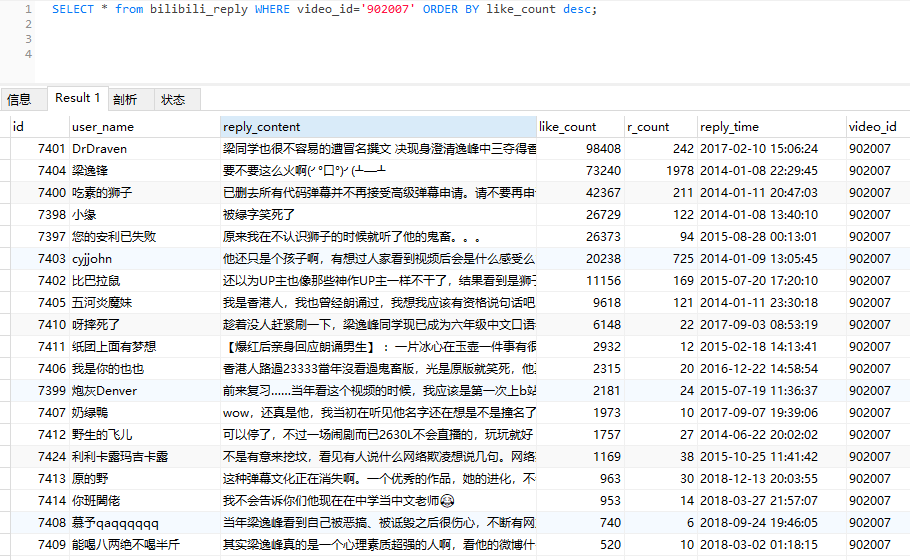Sort by the id column header
The image size is (910, 560).
(39, 127)
